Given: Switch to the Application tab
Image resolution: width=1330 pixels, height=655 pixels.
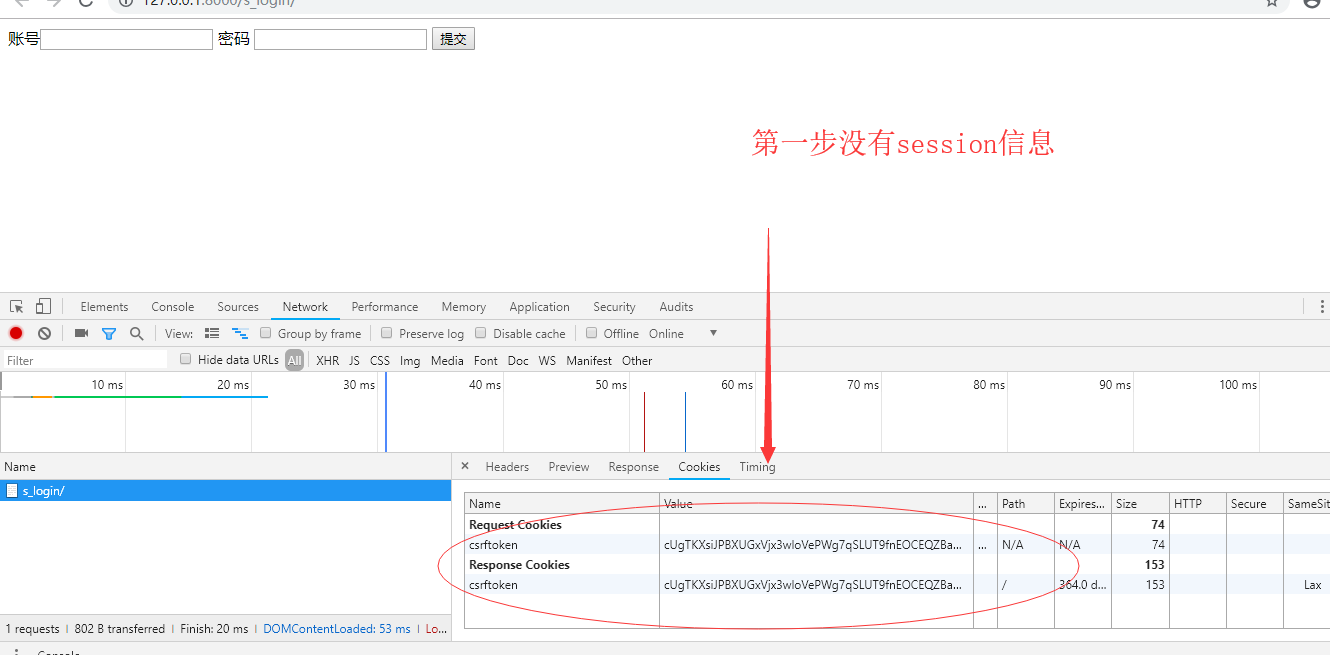Looking at the screenshot, I should pos(539,307).
